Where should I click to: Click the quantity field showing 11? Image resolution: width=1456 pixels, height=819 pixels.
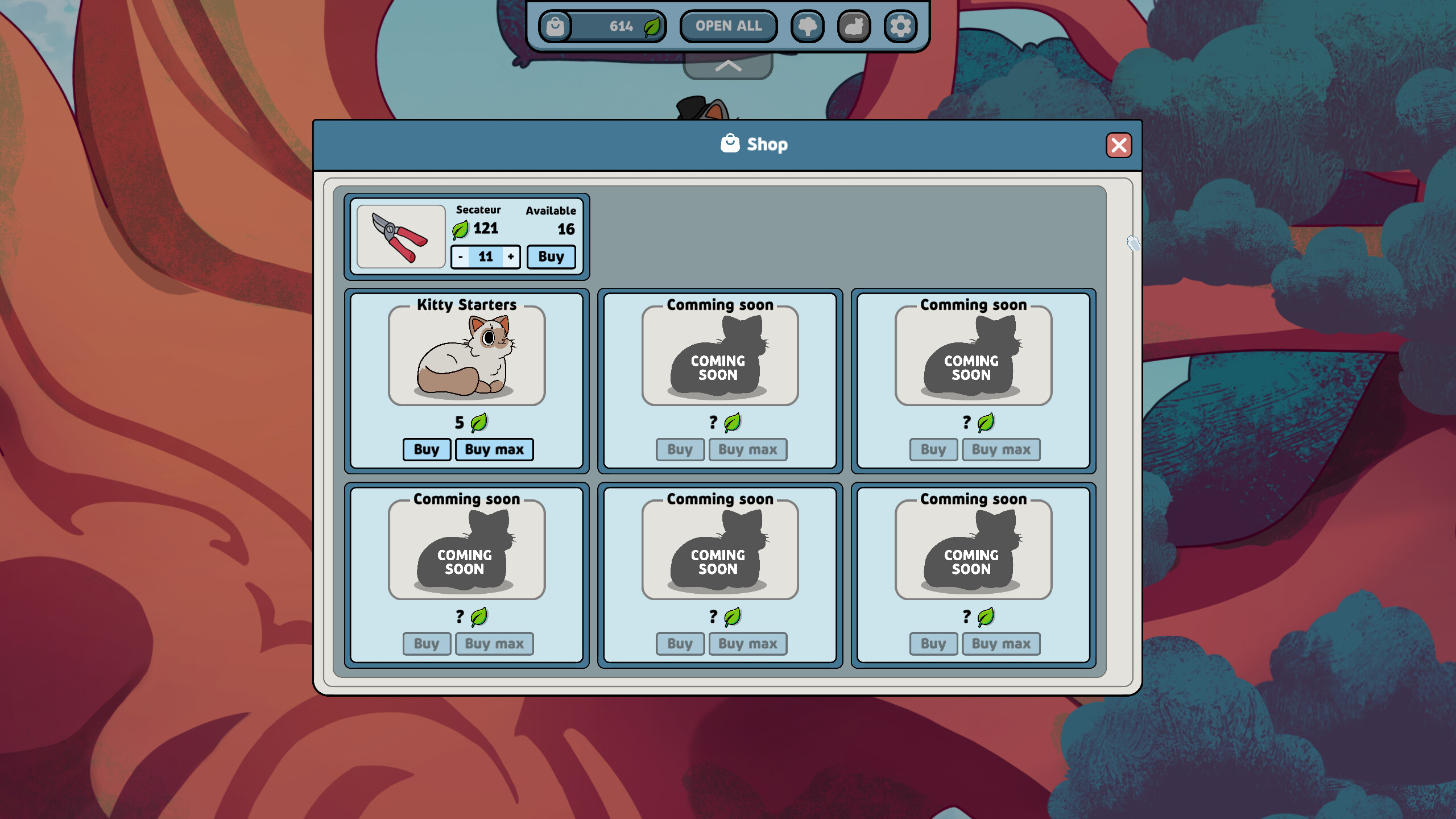[485, 257]
